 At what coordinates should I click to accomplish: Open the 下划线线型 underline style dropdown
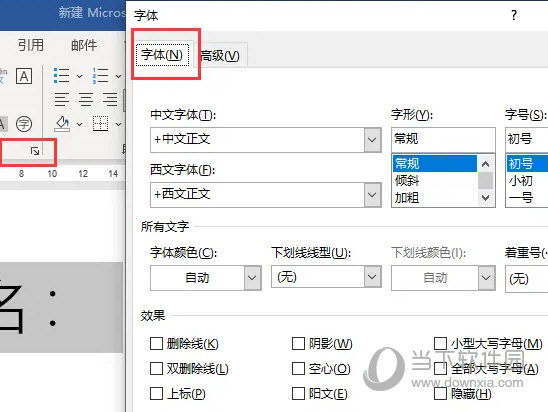click(x=372, y=277)
